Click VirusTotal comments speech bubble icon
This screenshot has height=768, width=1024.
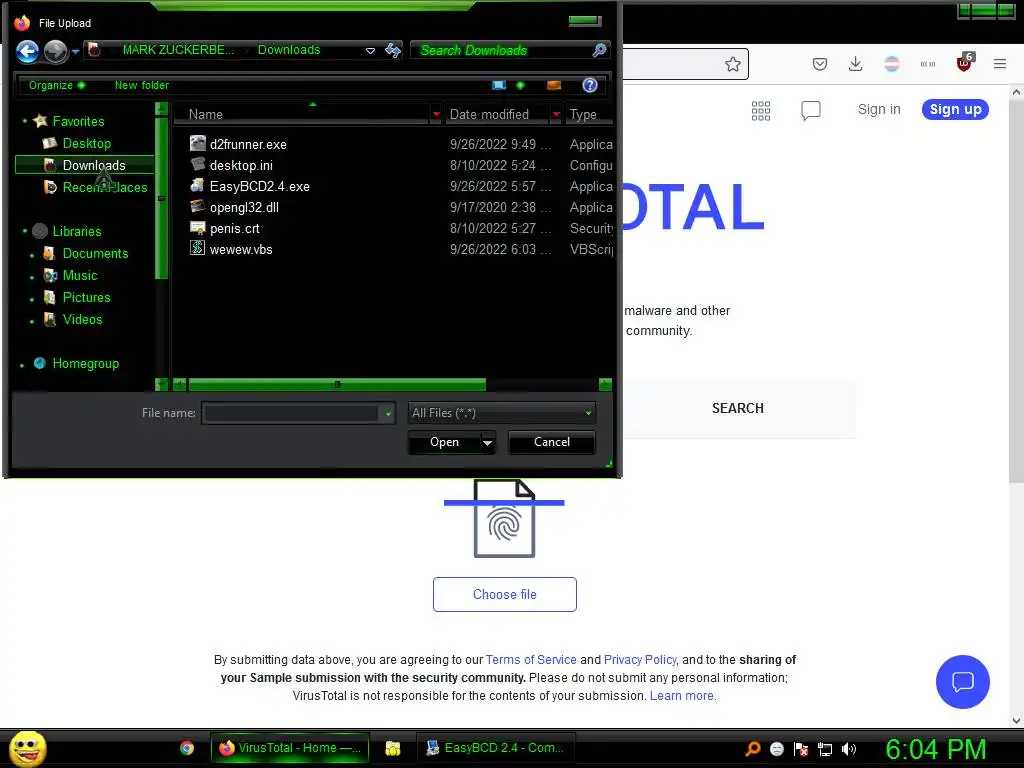[810, 110]
